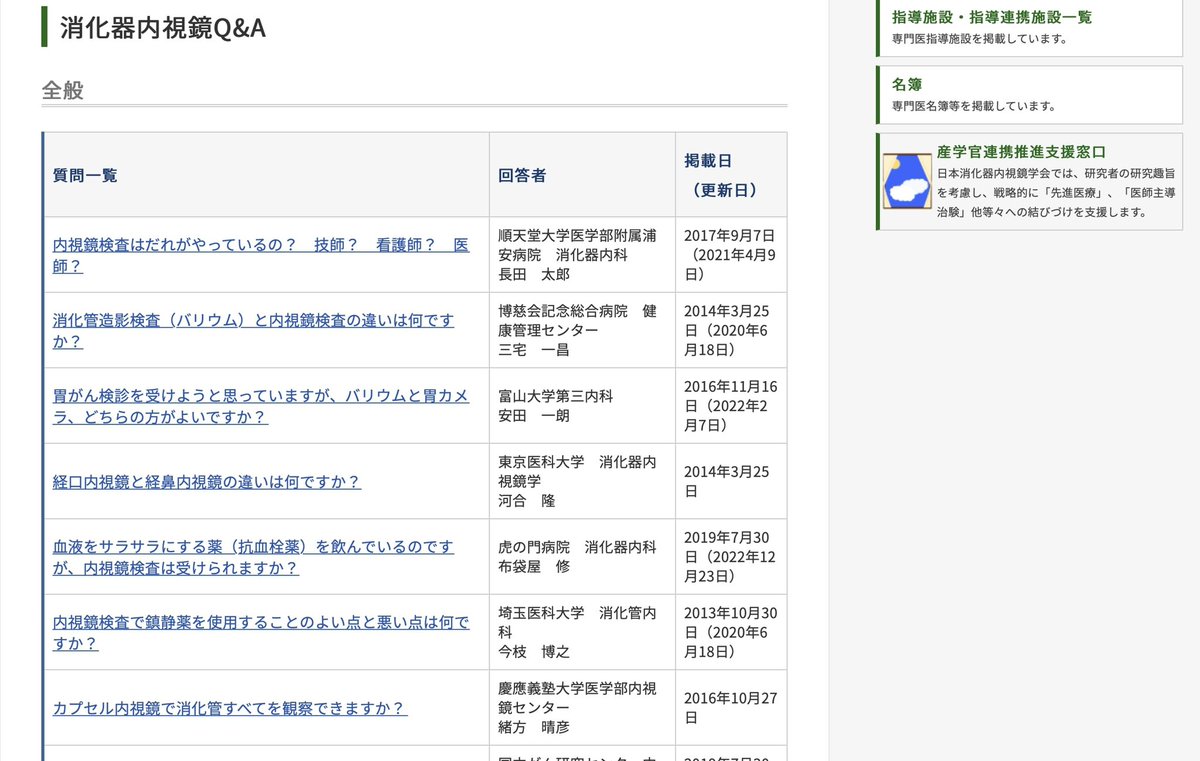Click date cell 2017年9月7日（2021年4月9日）
Viewport: 1200px width, 761px height.
click(731, 255)
